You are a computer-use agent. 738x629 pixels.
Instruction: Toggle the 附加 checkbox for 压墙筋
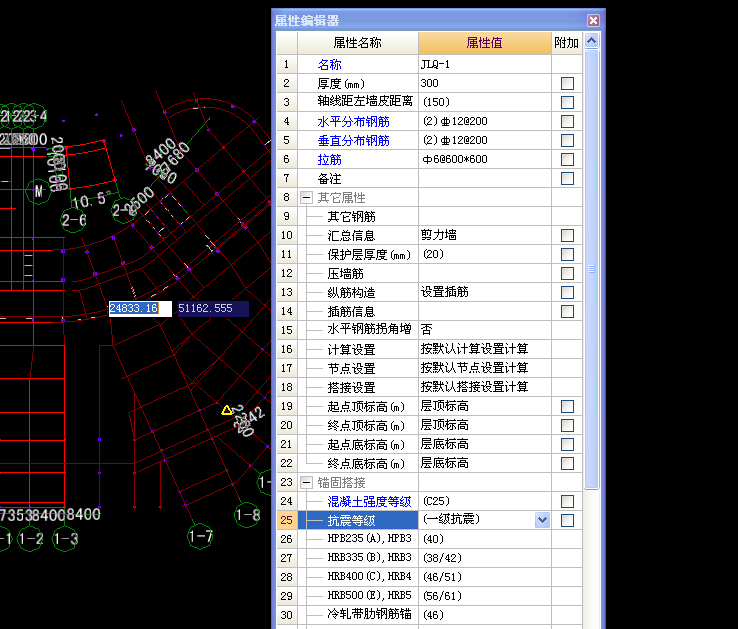click(567, 274)
